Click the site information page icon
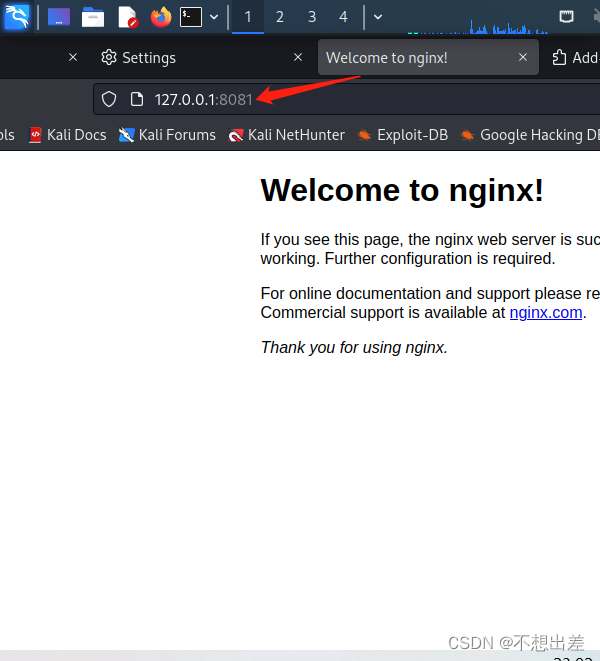Viewport: 600px width, 661px height. [137, 99]
